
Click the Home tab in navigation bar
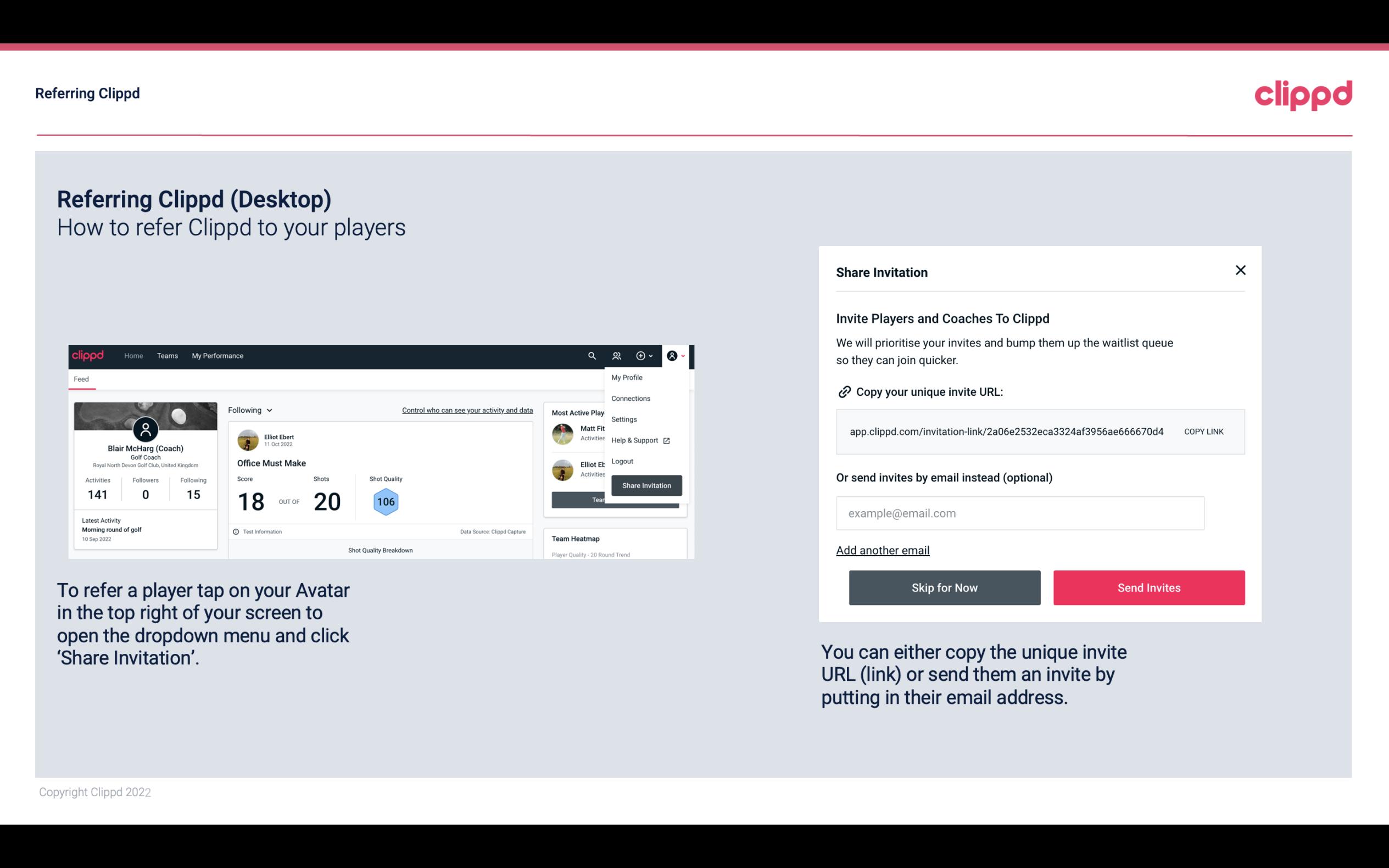tap(133, 355)
